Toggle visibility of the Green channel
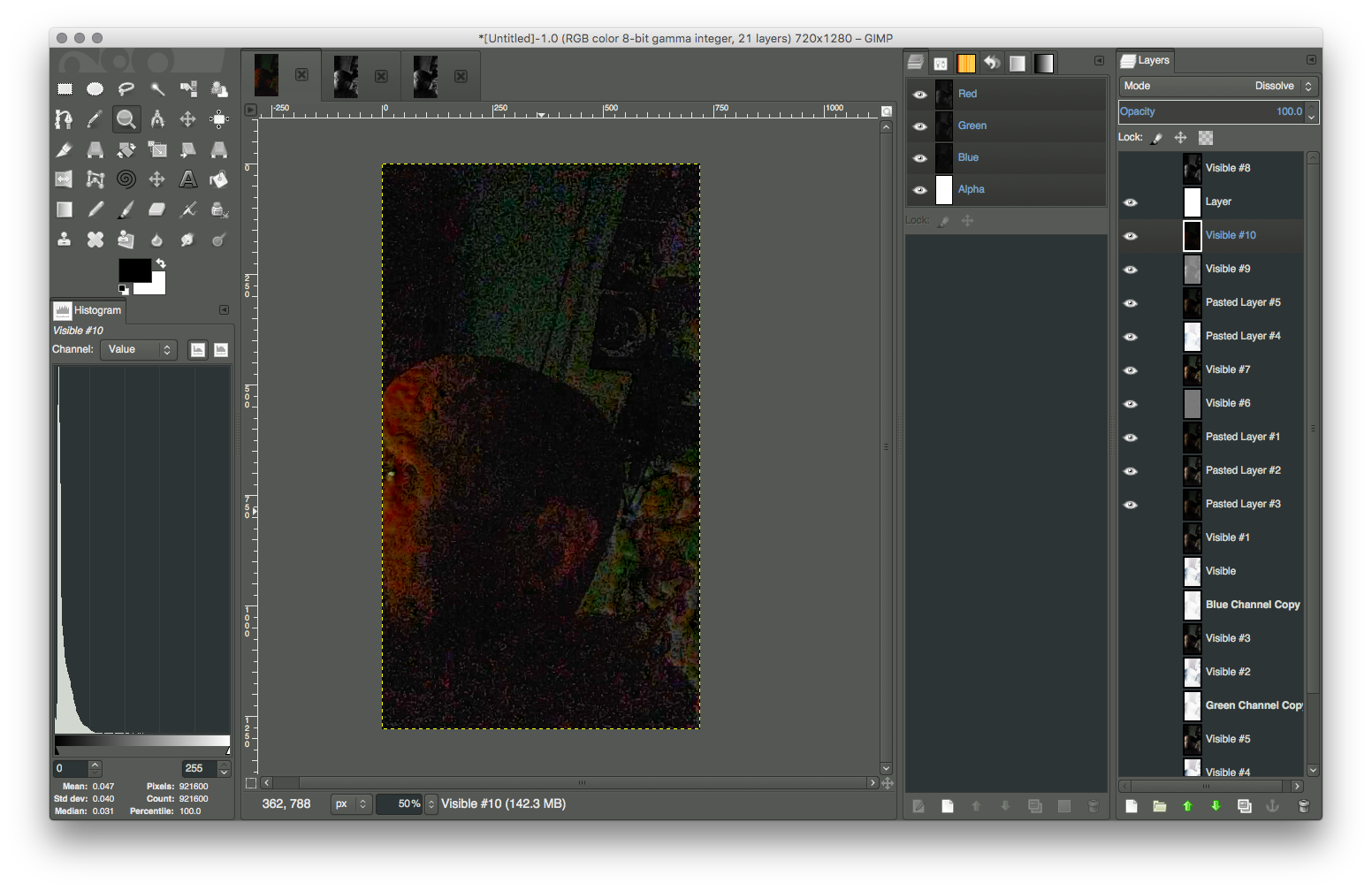 920,126
